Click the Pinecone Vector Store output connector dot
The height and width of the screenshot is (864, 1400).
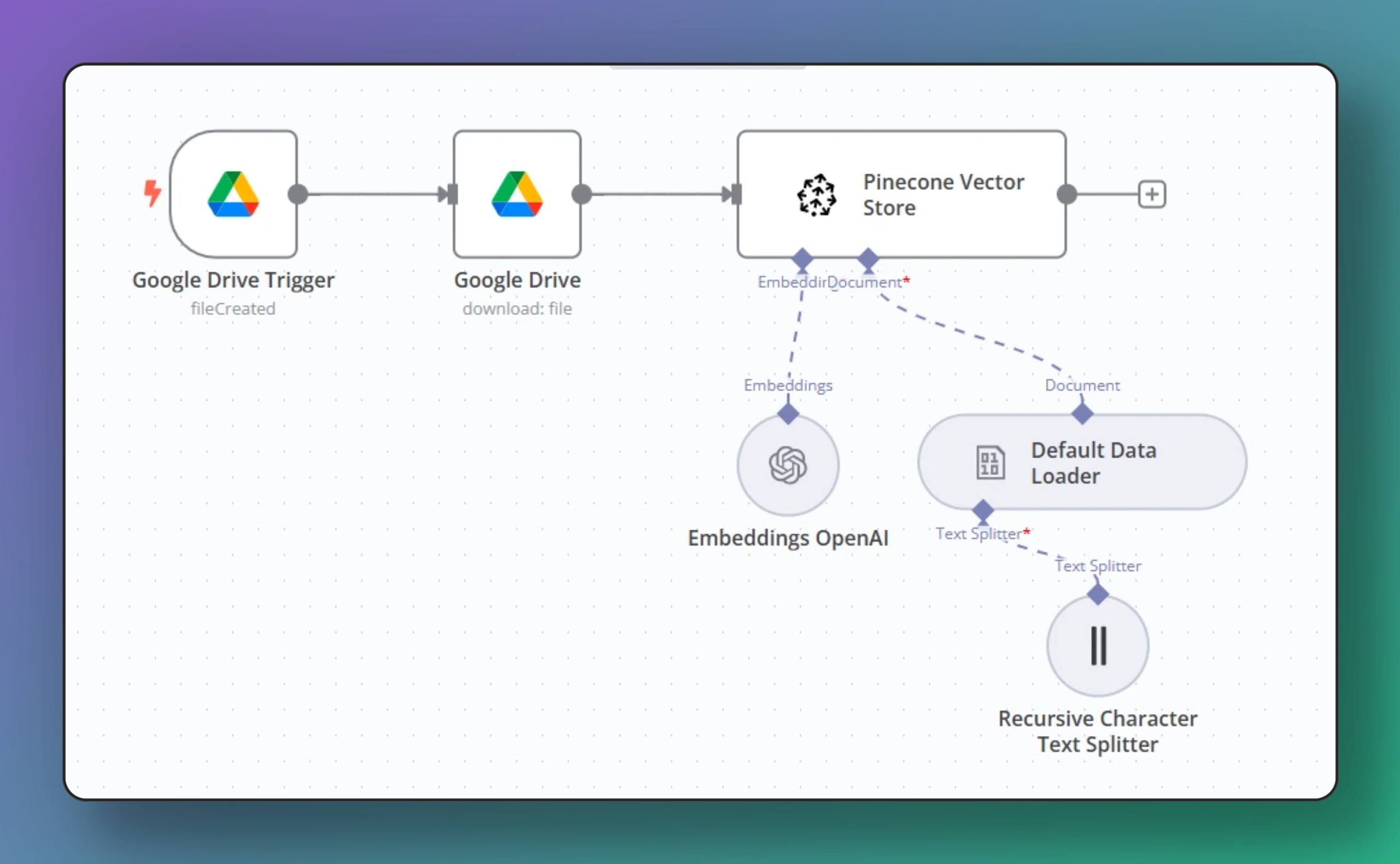pyautogui.click(x=1067, y=194)
